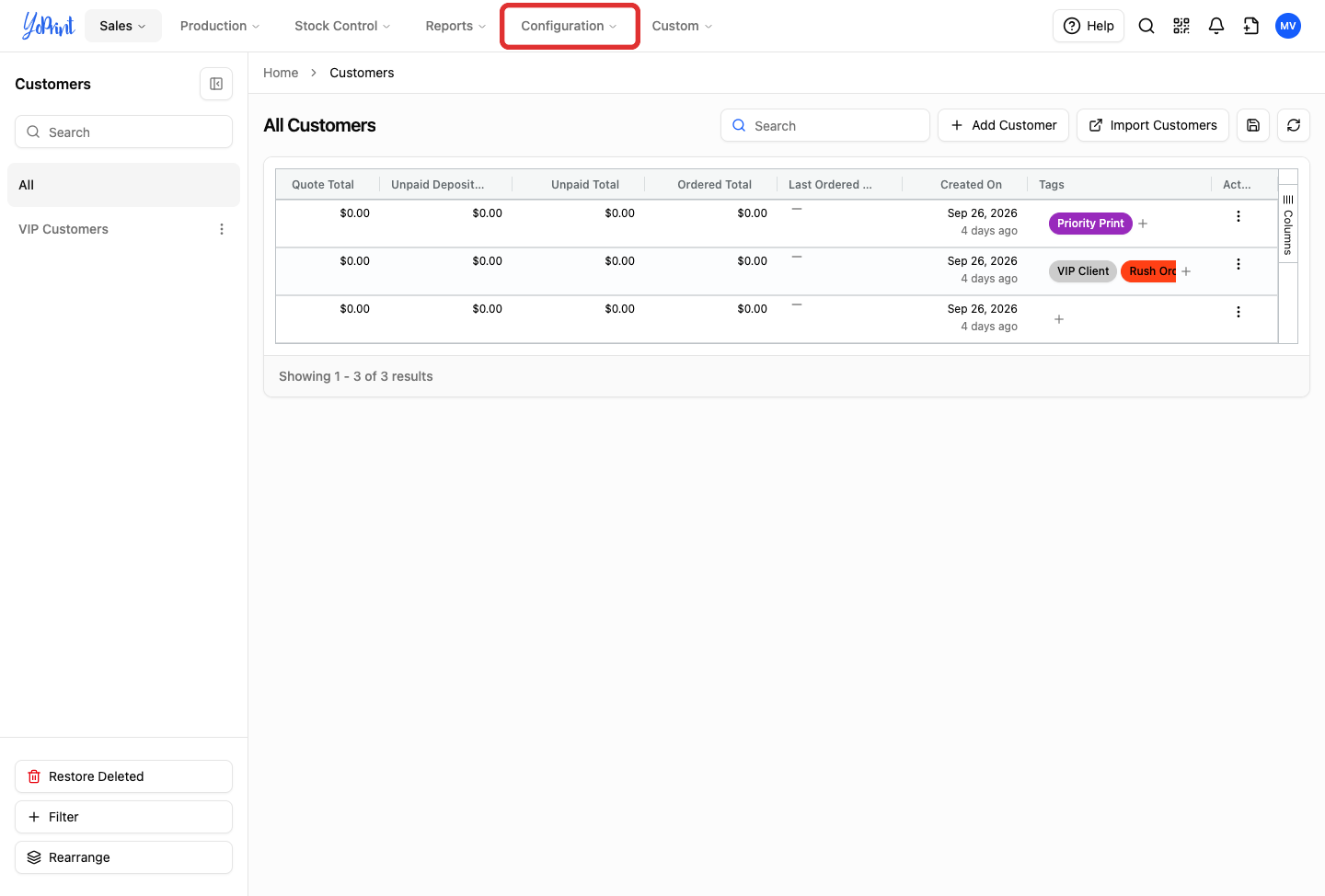Image resolution: width=1325 pixels, height=896 pixels.
Task: Open the Sales dropdown menu
Action: [x=123, y=26]
